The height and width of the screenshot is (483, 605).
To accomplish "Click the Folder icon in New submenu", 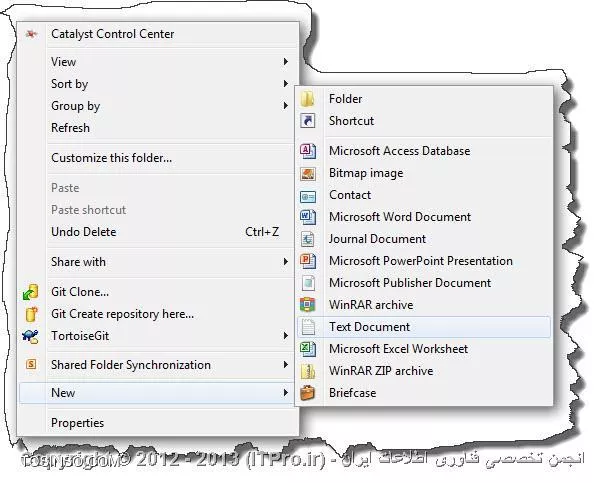I will click(308, 99).
